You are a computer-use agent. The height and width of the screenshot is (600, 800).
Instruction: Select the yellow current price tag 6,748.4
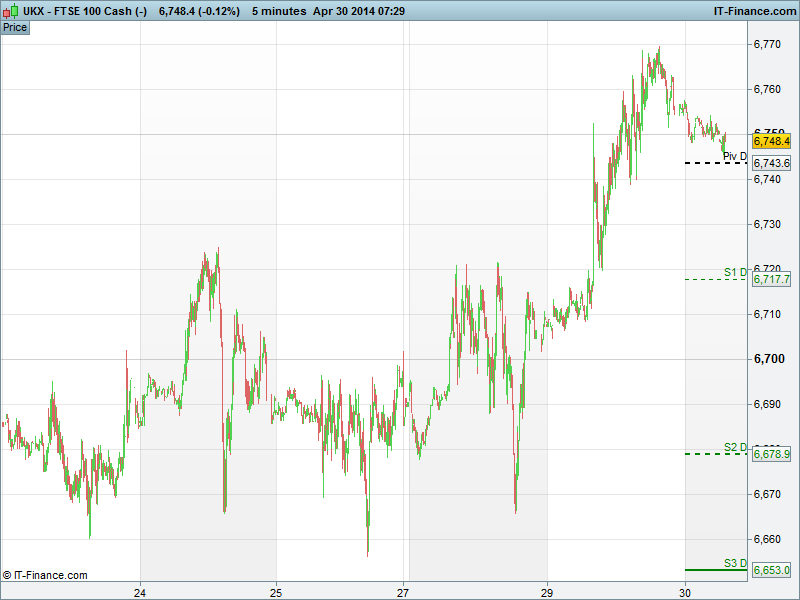[771, 142]
